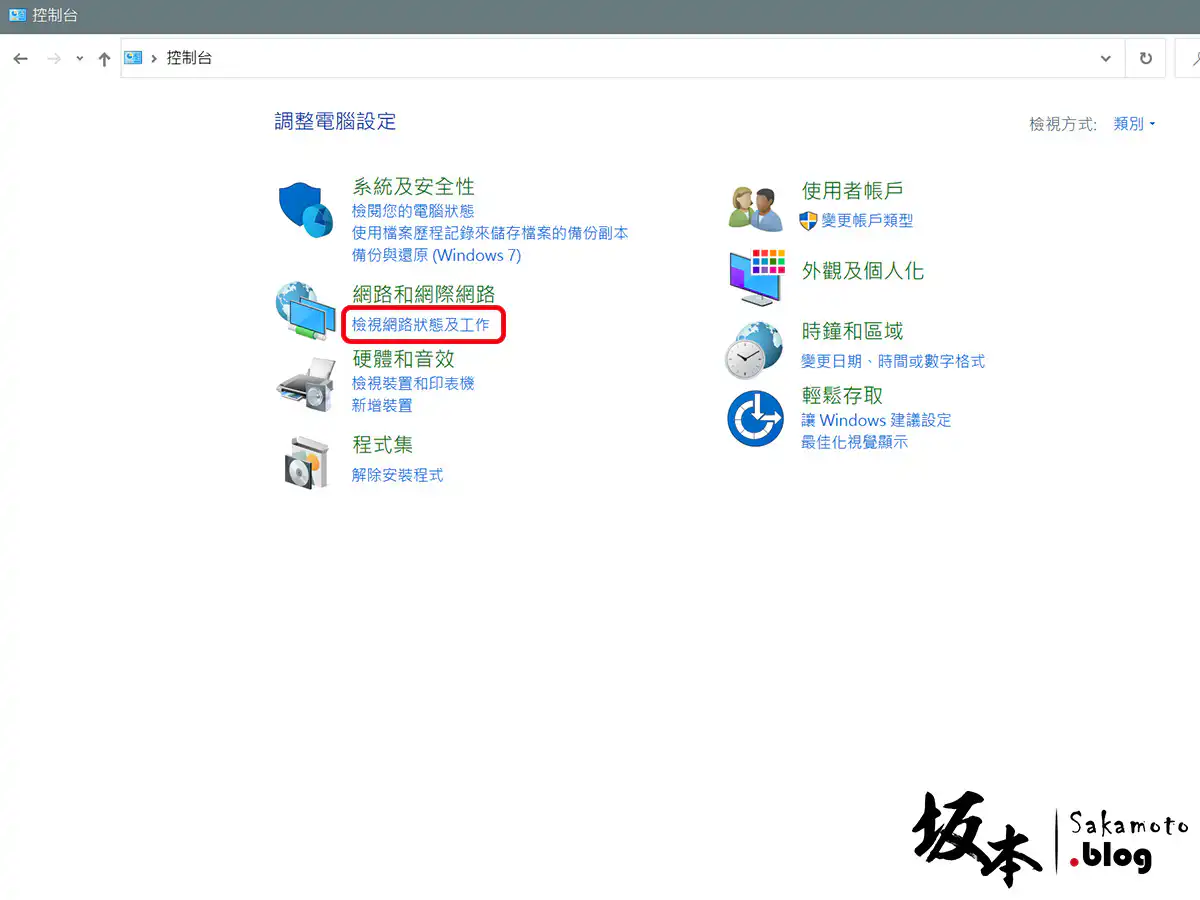Click 備份與還原 (Windows 7) link
The width and height of the screenshot is (1200, 900).
point(436,255)
